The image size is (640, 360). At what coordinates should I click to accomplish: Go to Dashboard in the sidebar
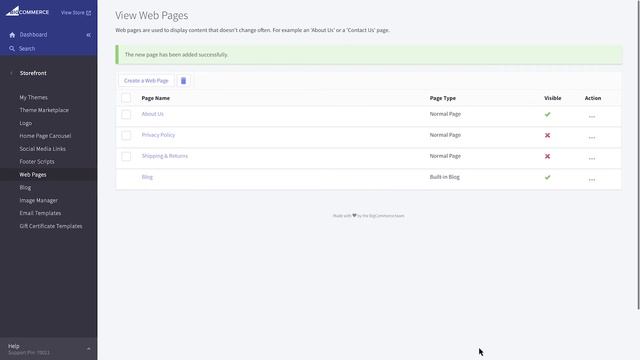pos(33,35)
